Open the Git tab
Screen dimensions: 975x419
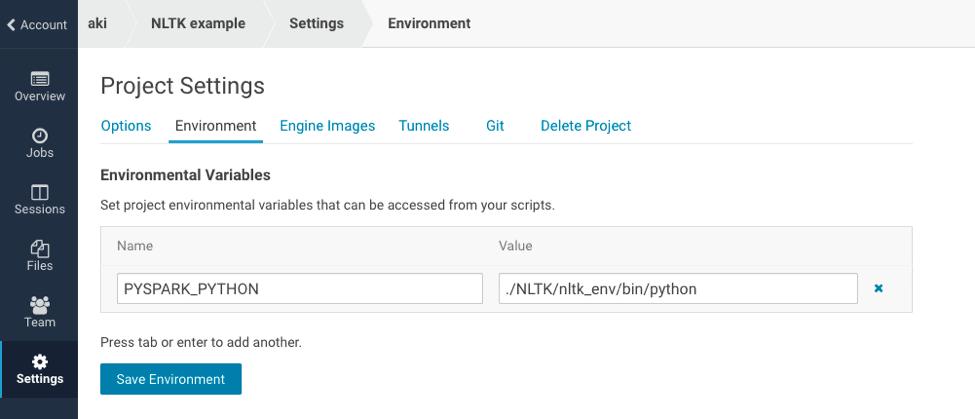pyautogui.click(x=495, y=126)
